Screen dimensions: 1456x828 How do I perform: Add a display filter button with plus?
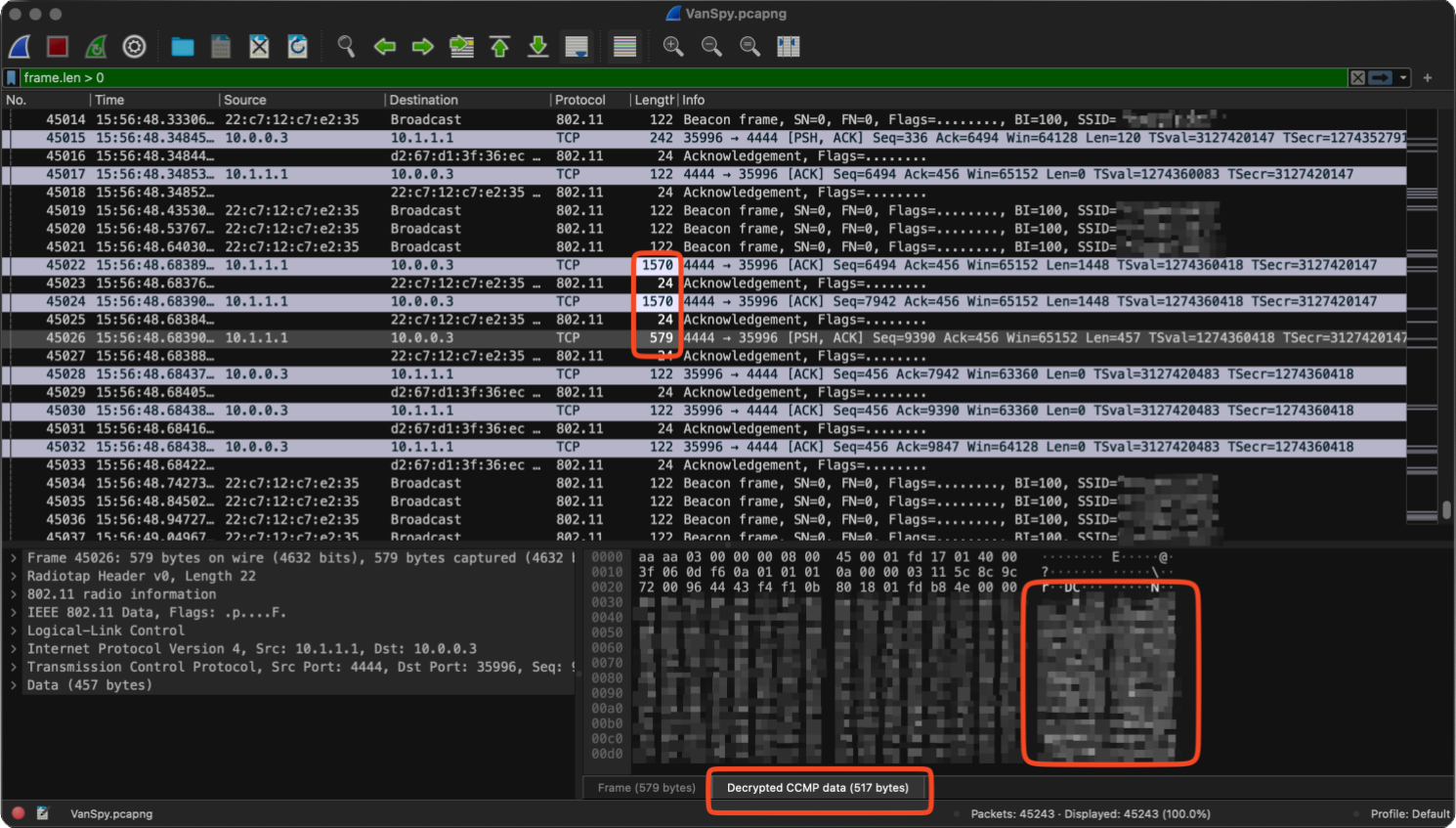click(x=1428, y=77)
